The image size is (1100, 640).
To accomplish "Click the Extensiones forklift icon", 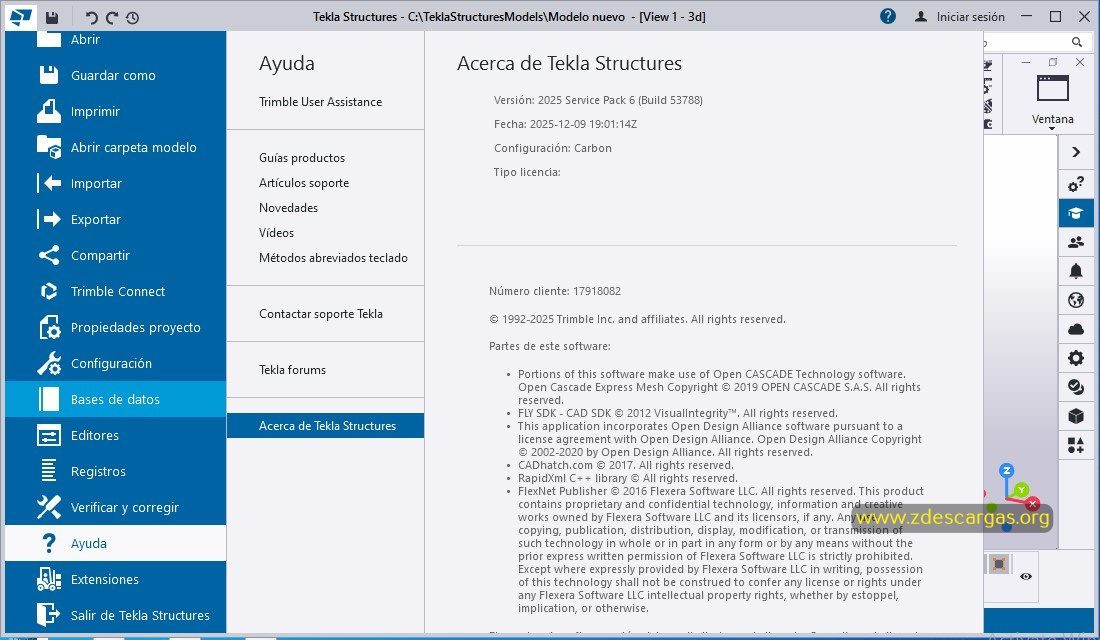I will (x=48, y=580).
